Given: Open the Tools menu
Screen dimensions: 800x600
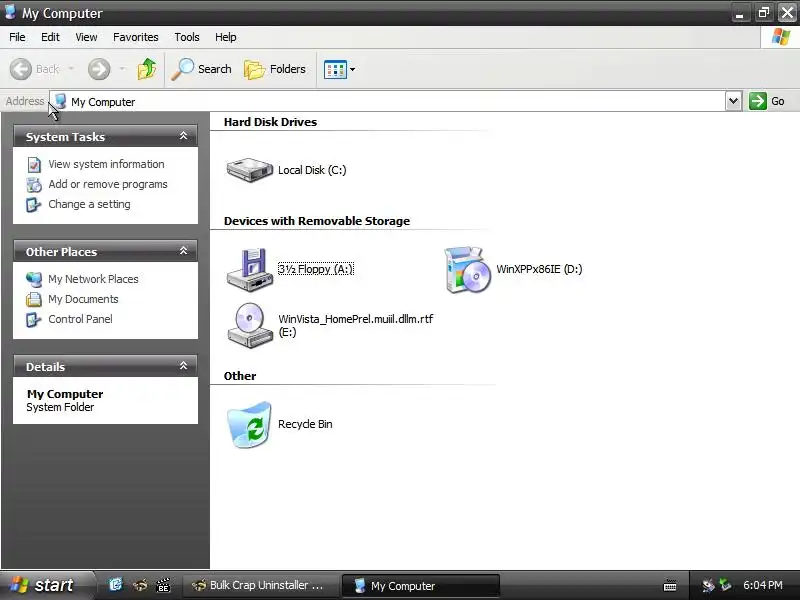Looking at the screenshot, I should coord(187,37).
